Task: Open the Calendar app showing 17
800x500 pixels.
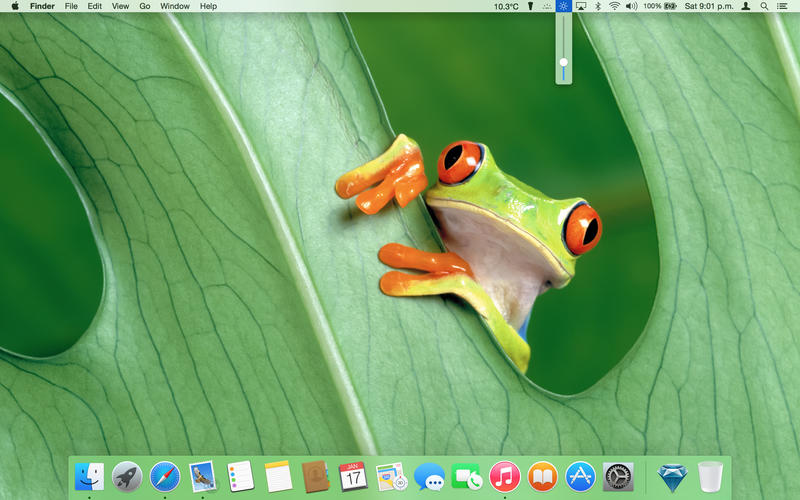Action: tap(353, 476)
